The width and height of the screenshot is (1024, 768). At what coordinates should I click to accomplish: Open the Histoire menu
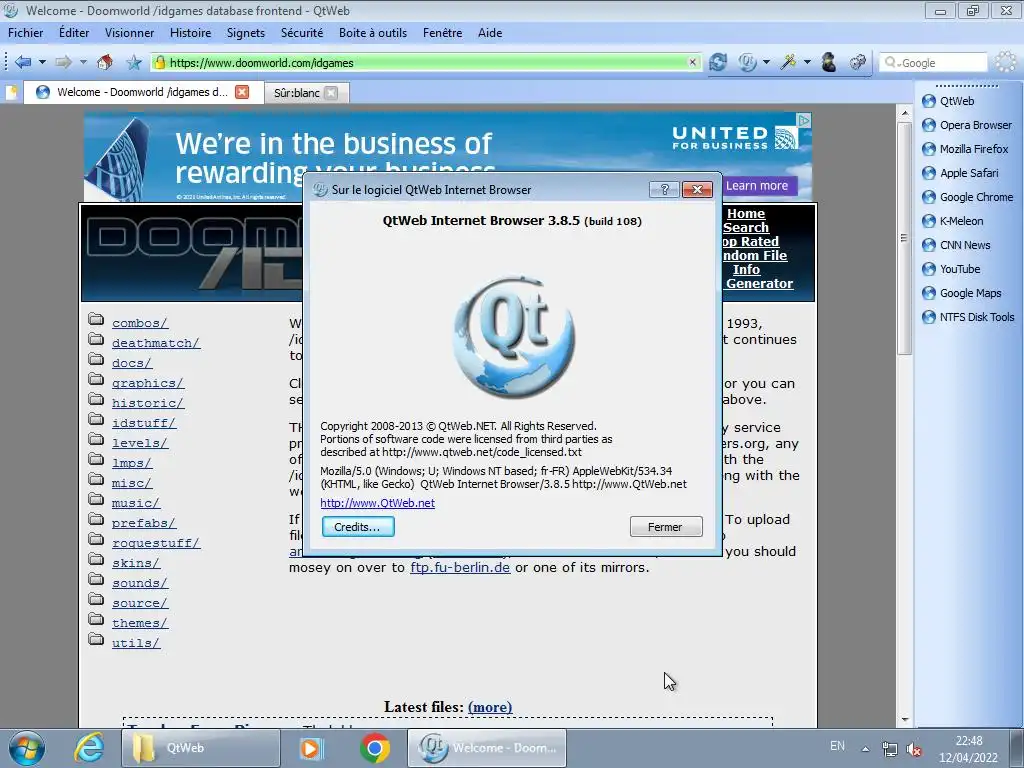pos(190,33)
